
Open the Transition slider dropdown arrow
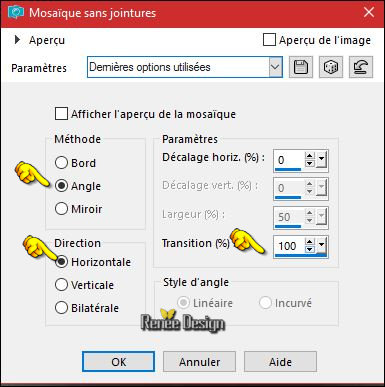coord(321,246)
